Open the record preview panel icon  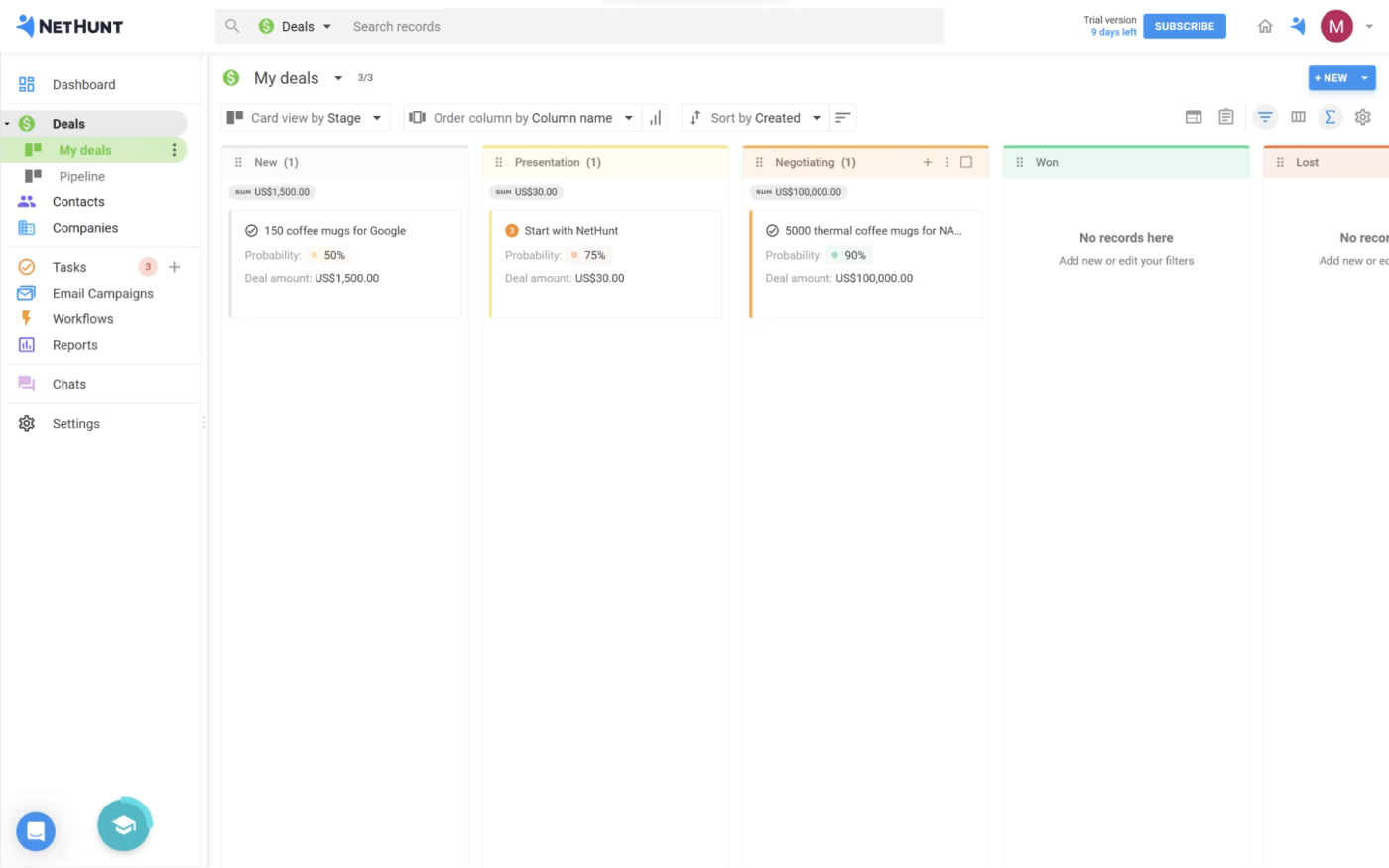(x=1194, y=117)
